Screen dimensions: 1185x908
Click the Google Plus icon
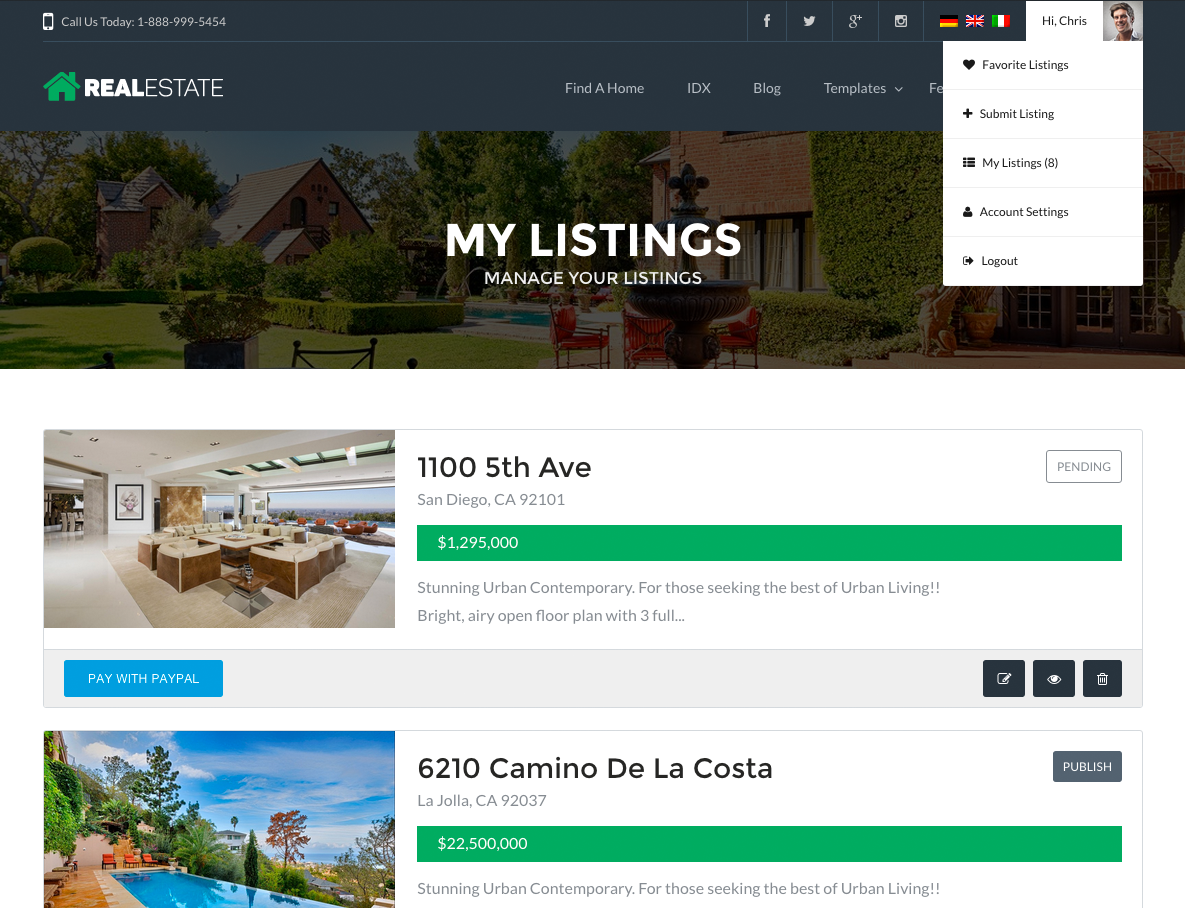pos(855,21)
